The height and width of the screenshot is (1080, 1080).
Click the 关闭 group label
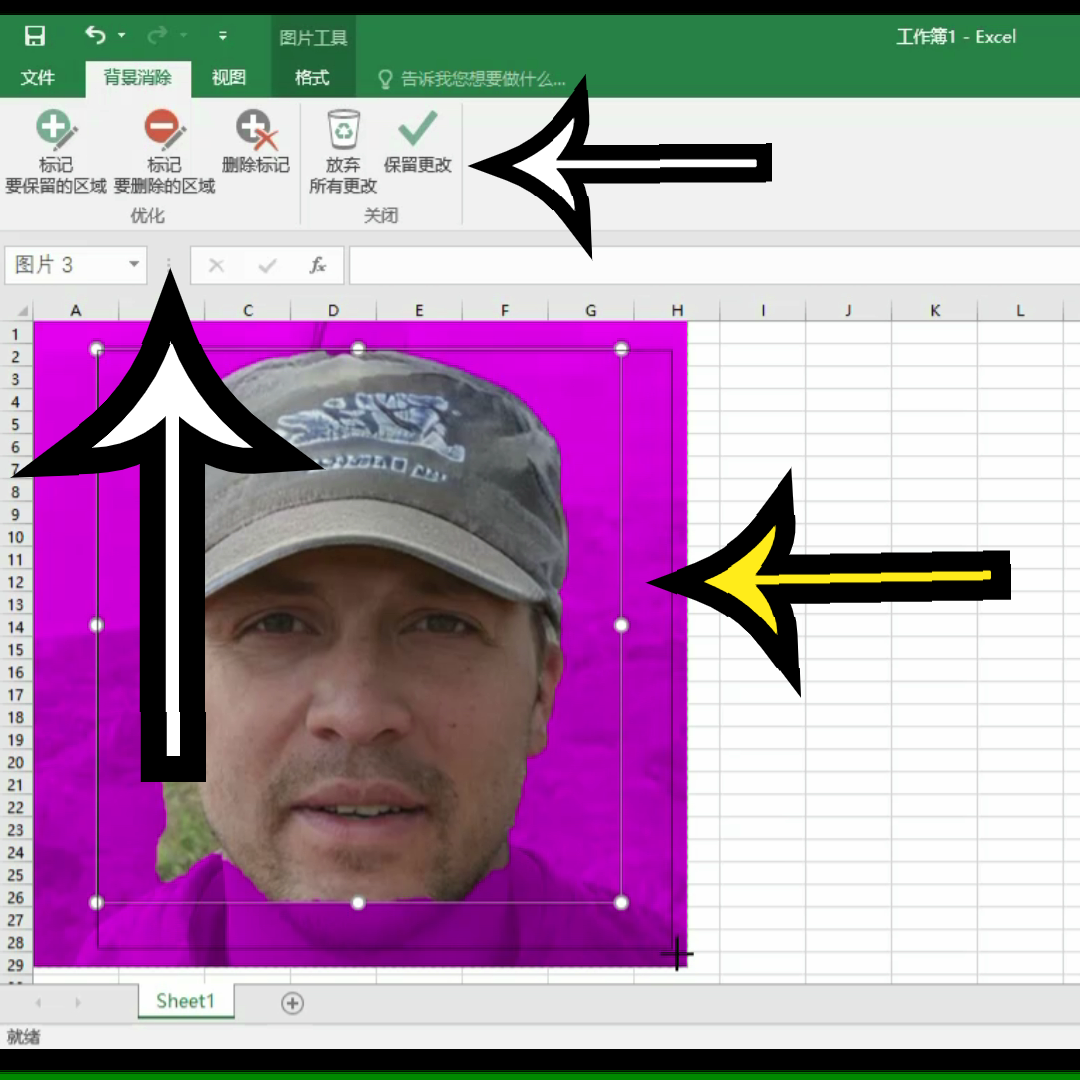(381, 216)
